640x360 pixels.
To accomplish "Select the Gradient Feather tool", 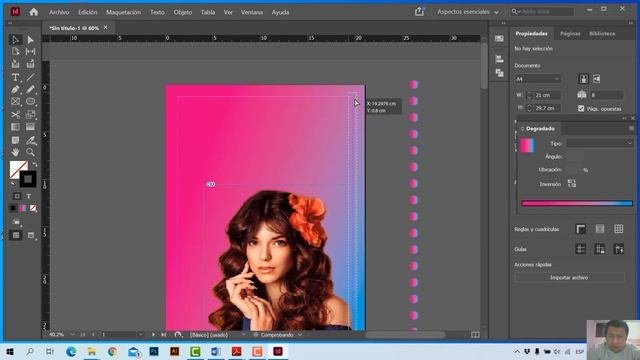I will click(x=30, y=127).
